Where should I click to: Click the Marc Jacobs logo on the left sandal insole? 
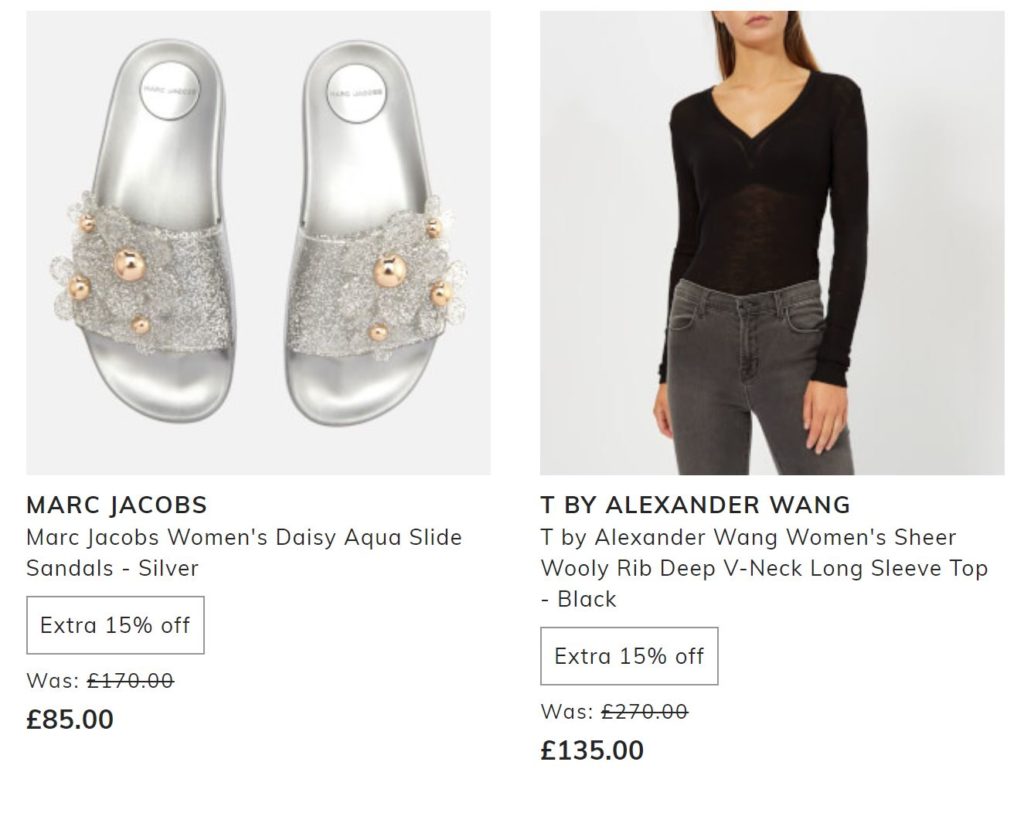(x=168, y=90)
